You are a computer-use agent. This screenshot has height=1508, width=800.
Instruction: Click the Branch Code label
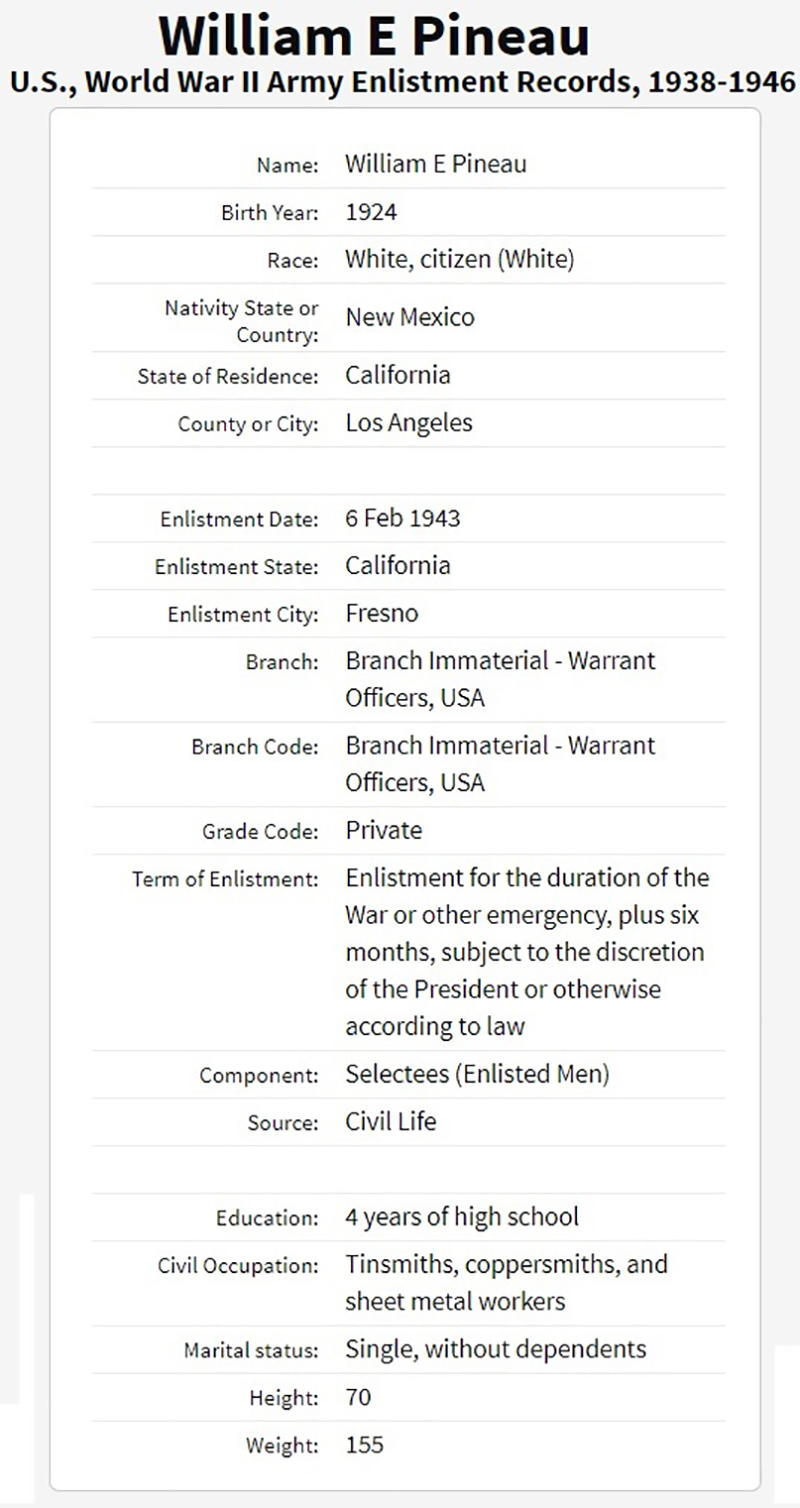[x=255, y=747]
